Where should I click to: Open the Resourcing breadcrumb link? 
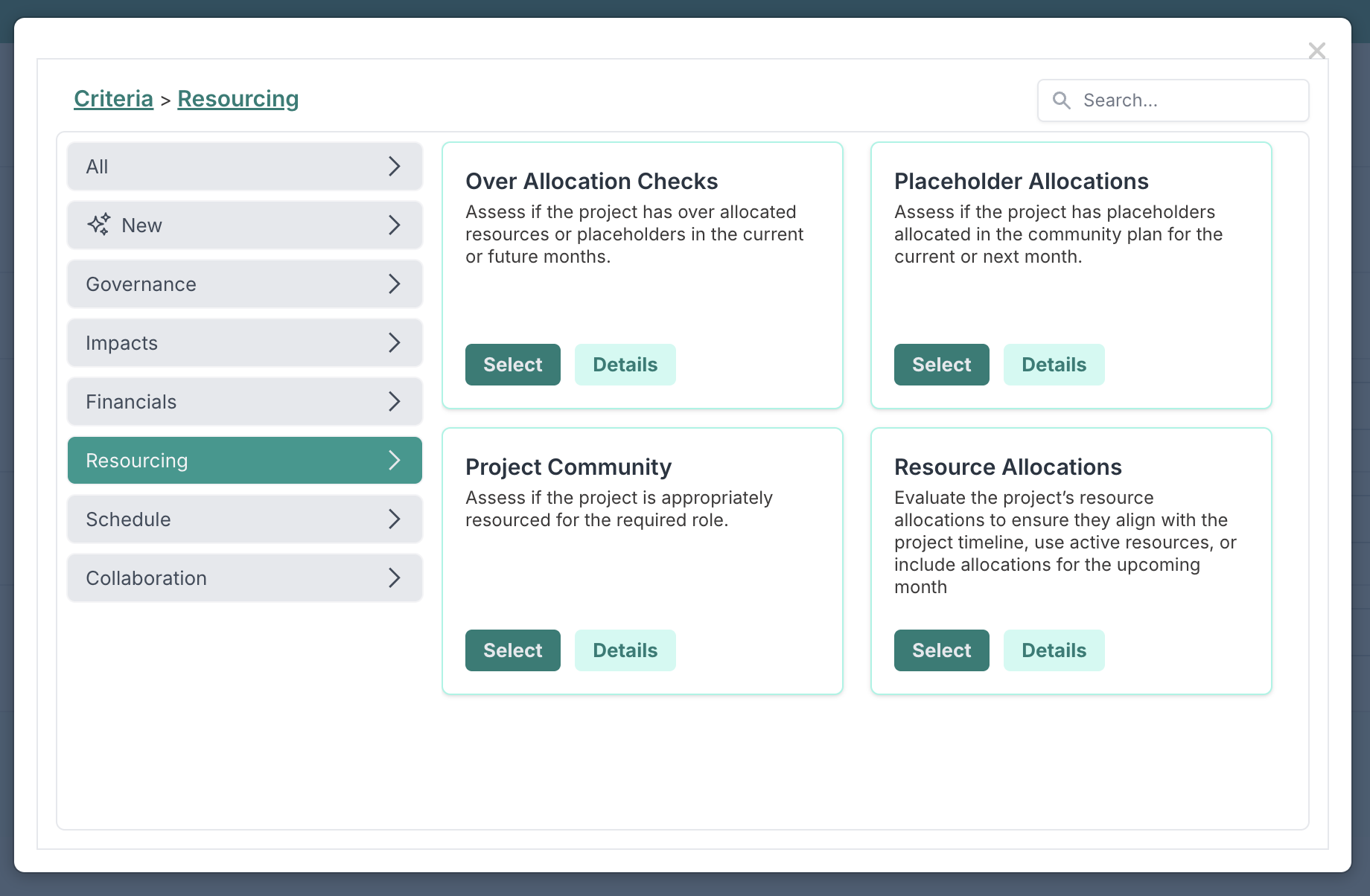[238, 99]
